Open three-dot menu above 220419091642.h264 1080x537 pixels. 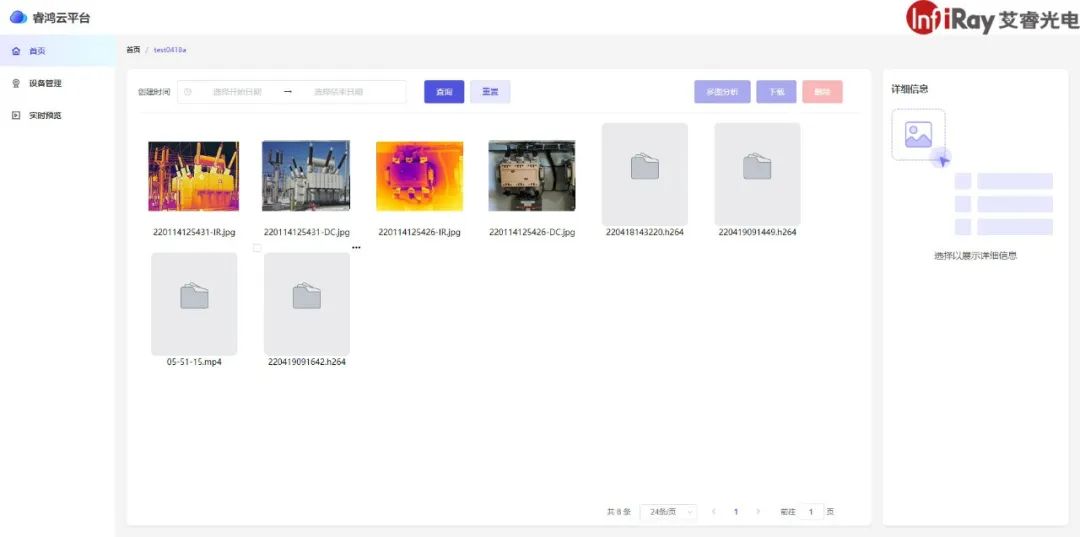click(x=356, y=247)
